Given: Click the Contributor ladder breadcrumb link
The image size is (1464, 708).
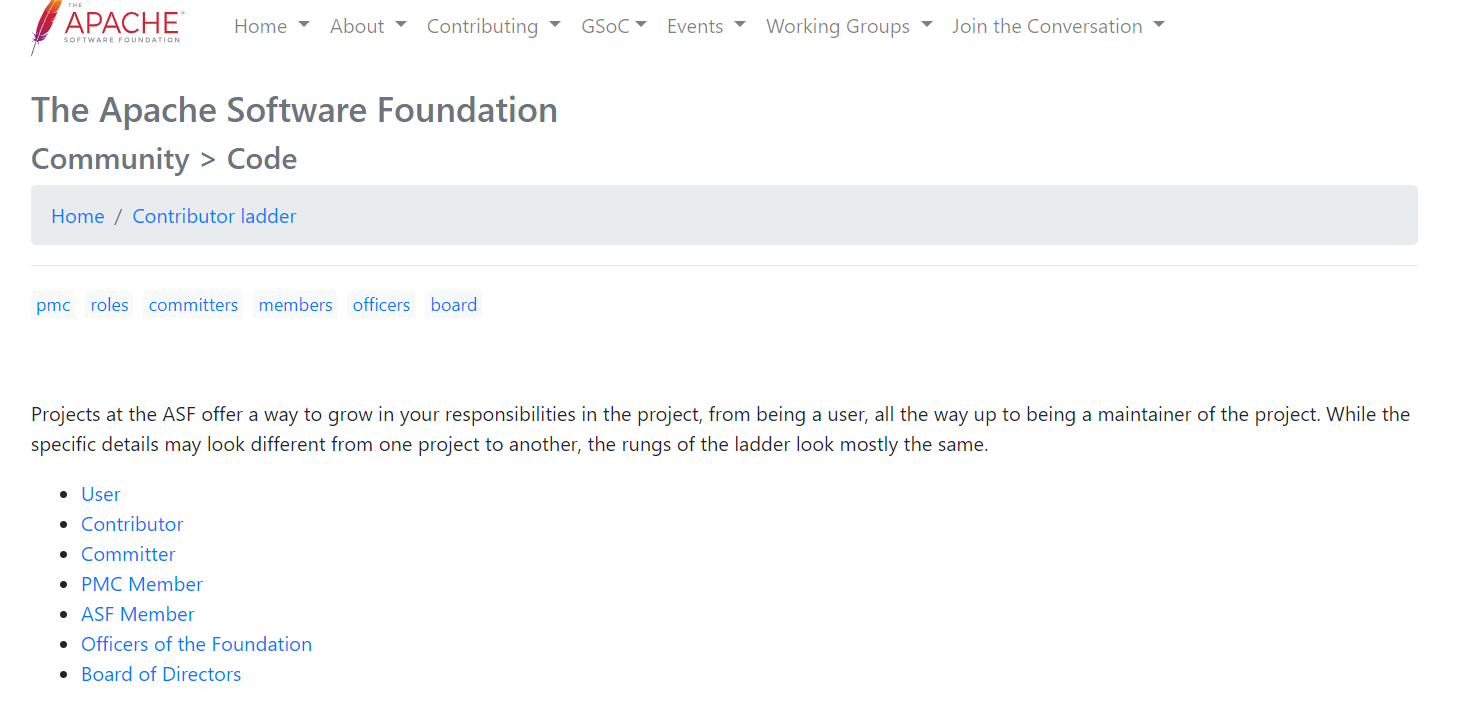Looking at the screenshot, I should click(214, 216).
